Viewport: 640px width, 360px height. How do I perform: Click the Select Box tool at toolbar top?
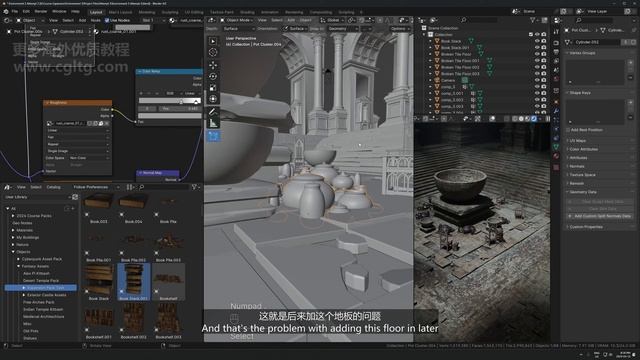pyautogui.click(x=213, y=41)
